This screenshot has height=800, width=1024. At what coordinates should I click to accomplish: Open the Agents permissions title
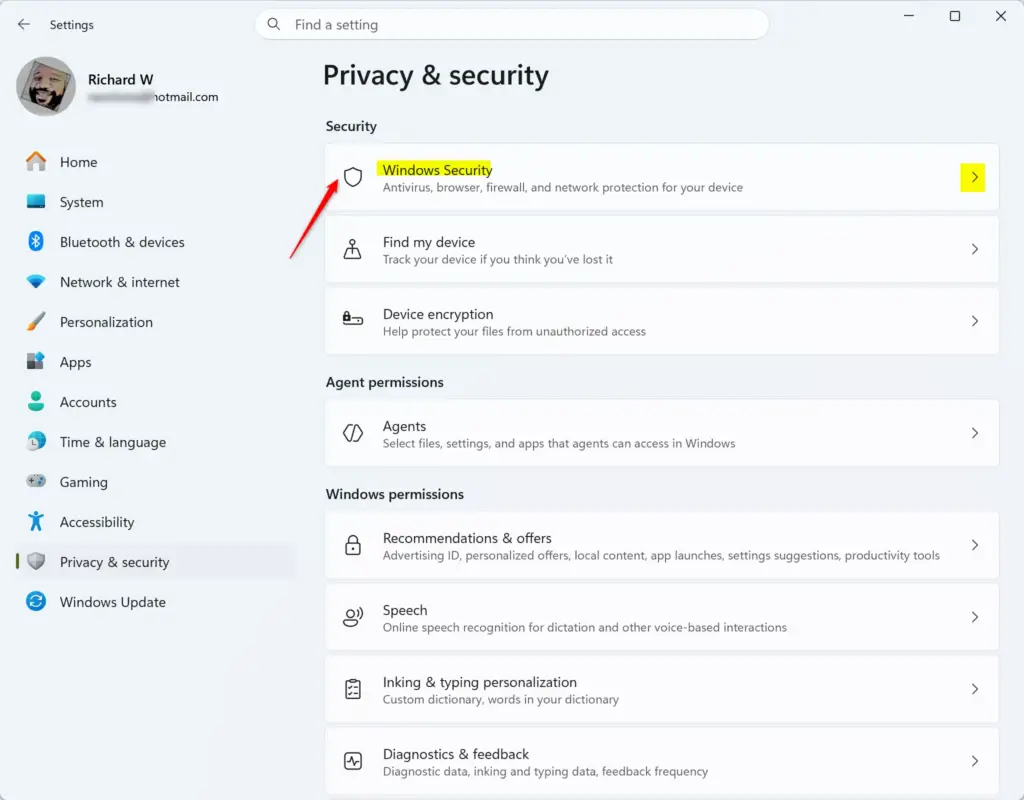pos(404,426)
